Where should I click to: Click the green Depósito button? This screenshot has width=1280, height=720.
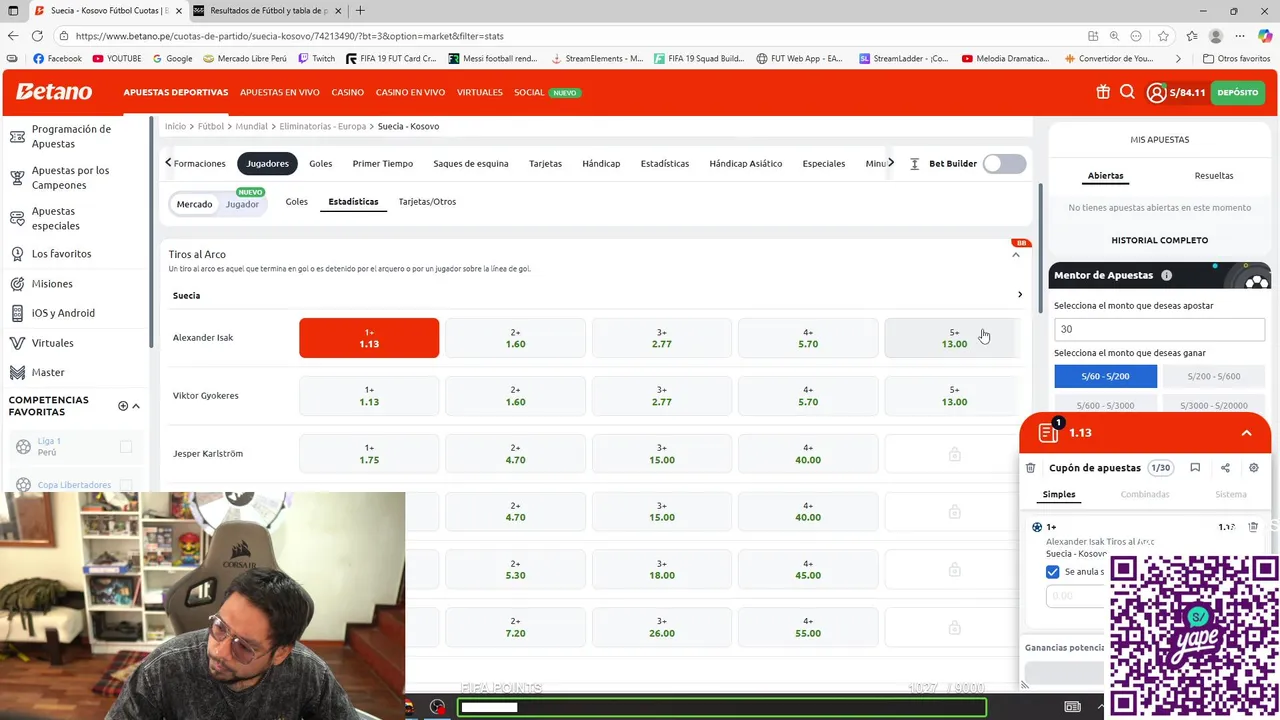1238,93
